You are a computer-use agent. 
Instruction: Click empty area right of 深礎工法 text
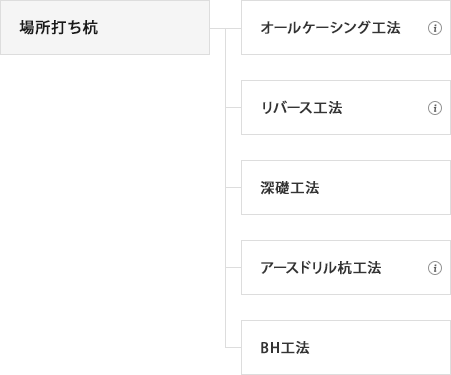(x=383, y=187)
